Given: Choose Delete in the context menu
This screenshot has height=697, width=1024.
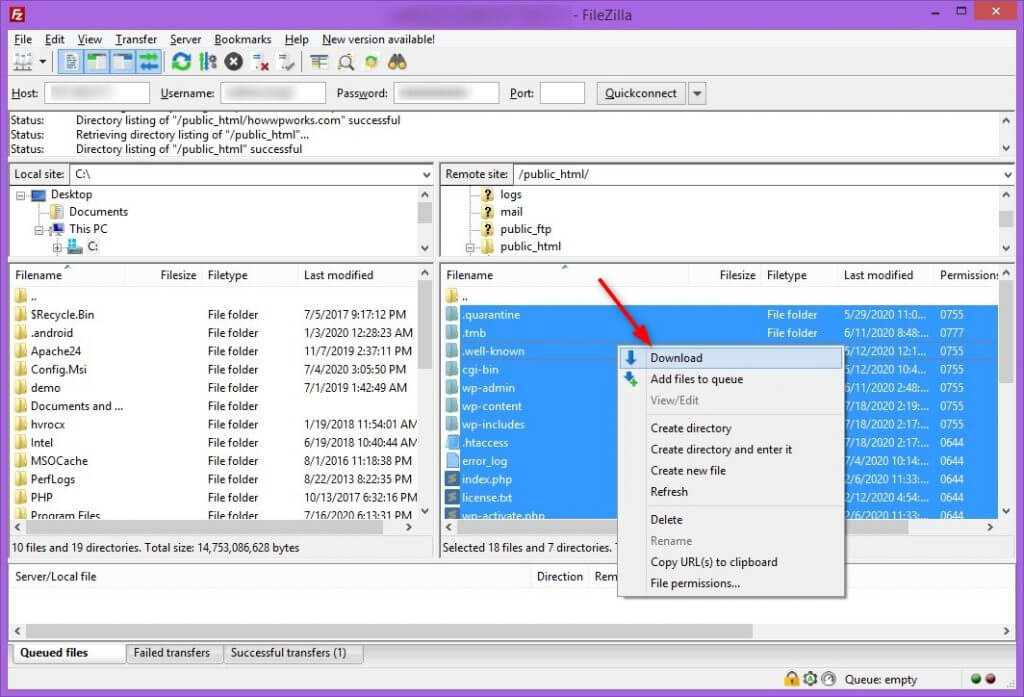Looking at the screenshot, I should pos(731,520).
